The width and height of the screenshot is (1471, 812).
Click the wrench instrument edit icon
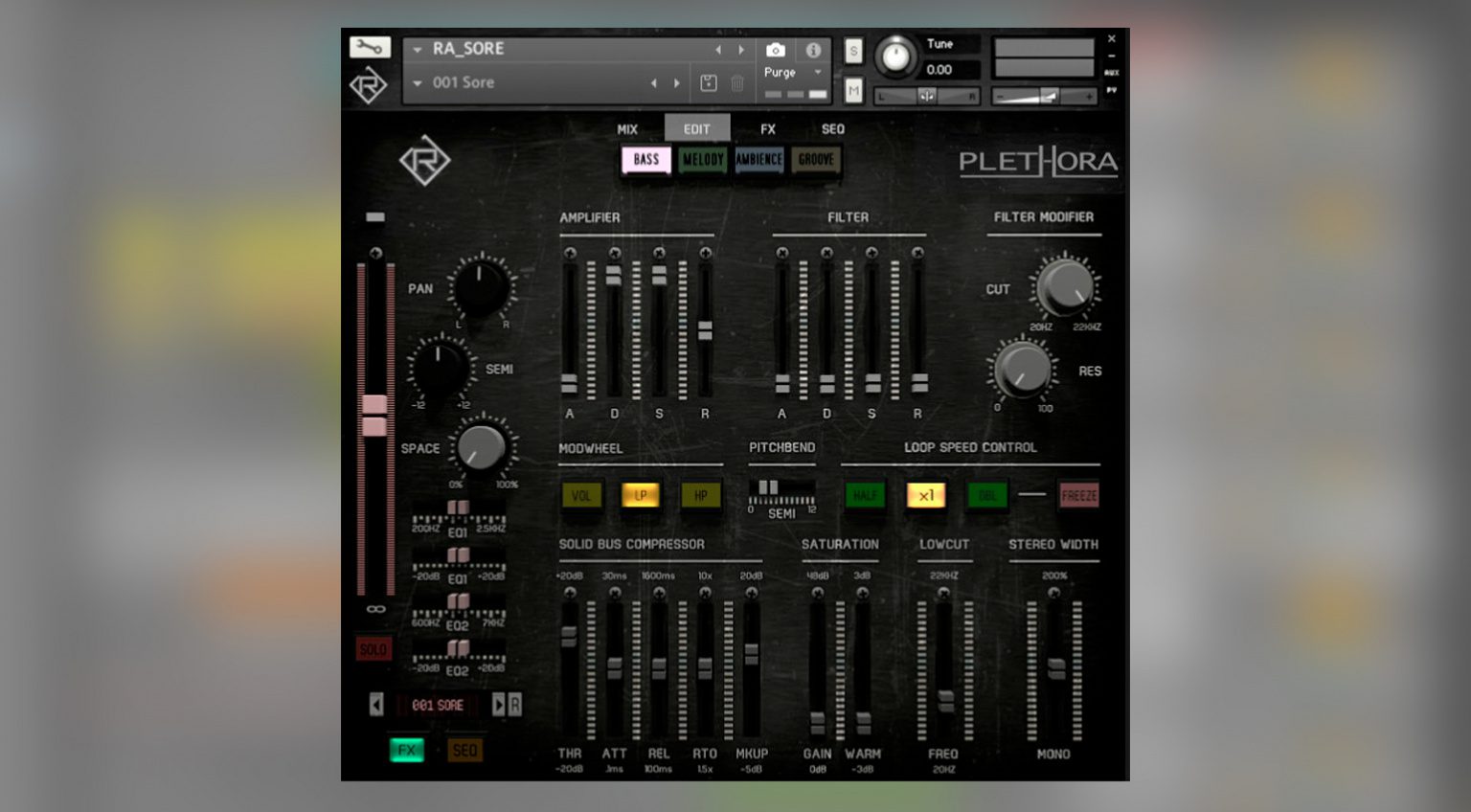click(370, 47)
